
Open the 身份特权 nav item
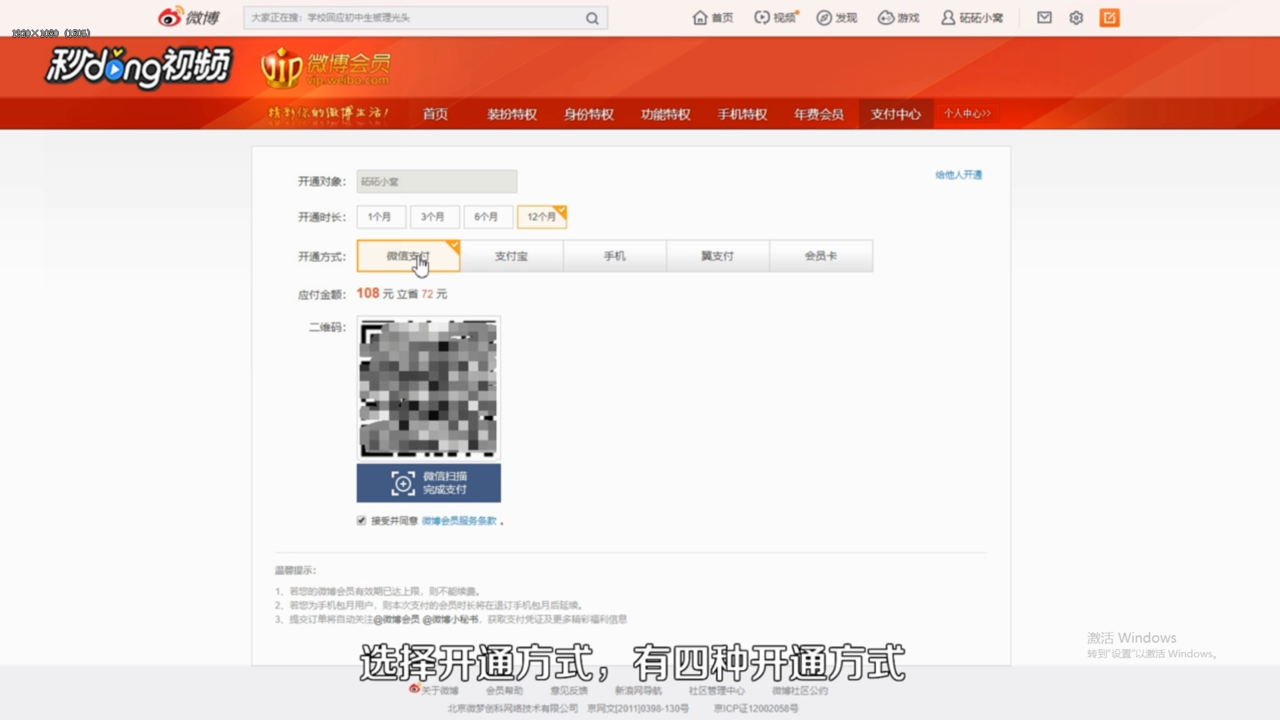tap(588, 114)
